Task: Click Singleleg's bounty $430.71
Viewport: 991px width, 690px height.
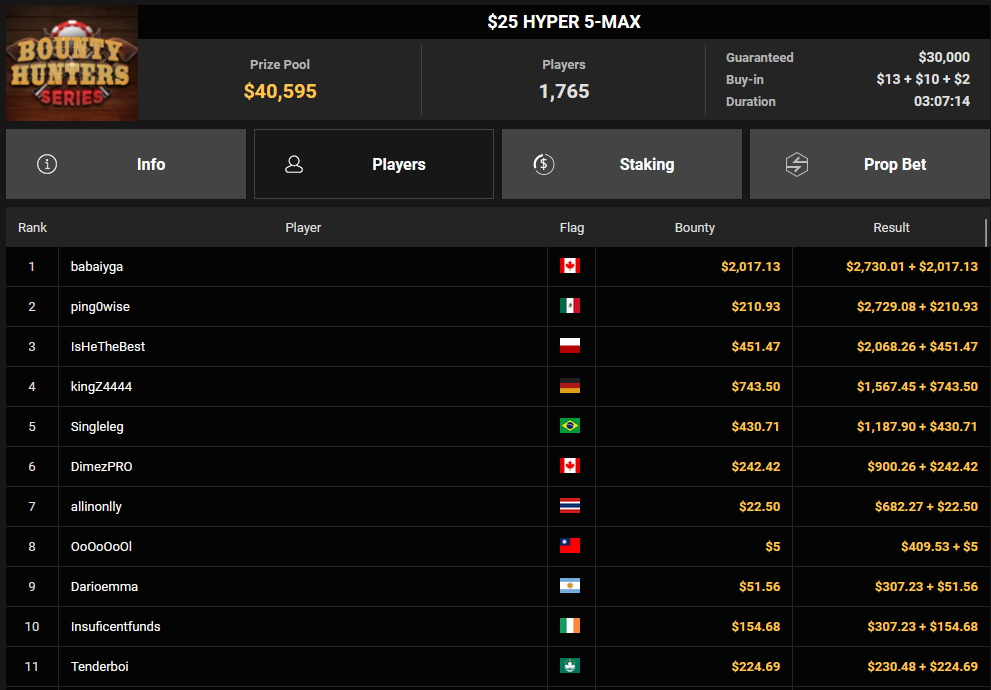Action: pyautogui.click(x=755, y=427)
